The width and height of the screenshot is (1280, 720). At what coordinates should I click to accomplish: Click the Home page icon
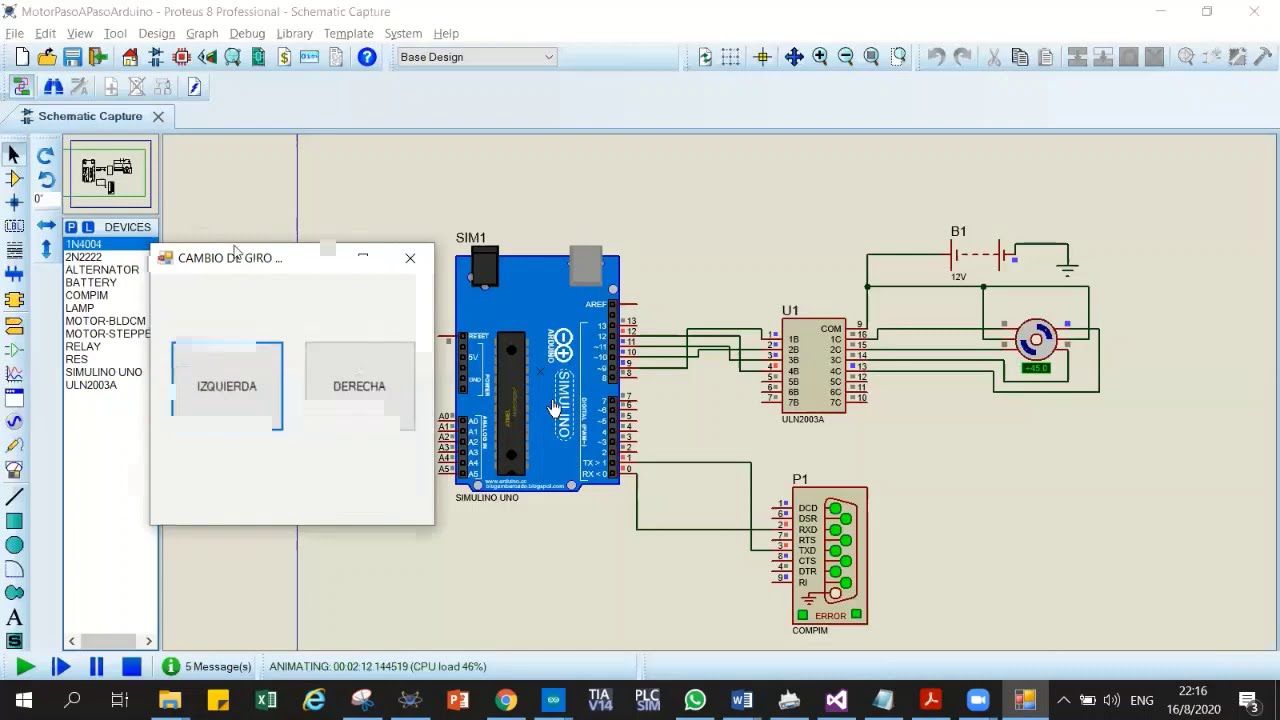[x=130, y=57]
